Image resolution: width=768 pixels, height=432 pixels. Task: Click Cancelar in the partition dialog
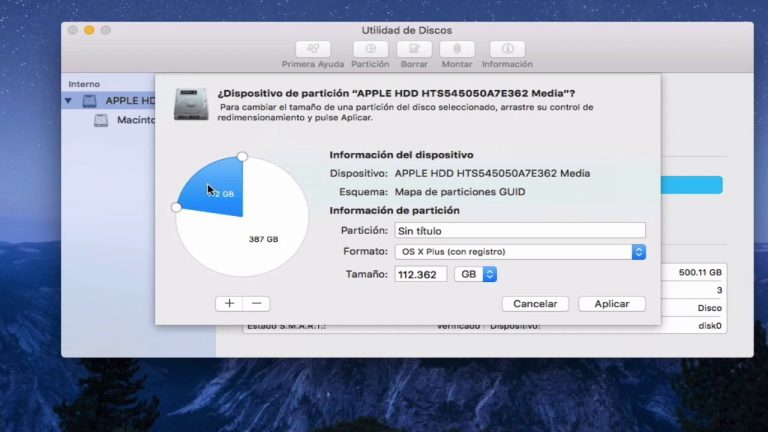pos(535,304)
